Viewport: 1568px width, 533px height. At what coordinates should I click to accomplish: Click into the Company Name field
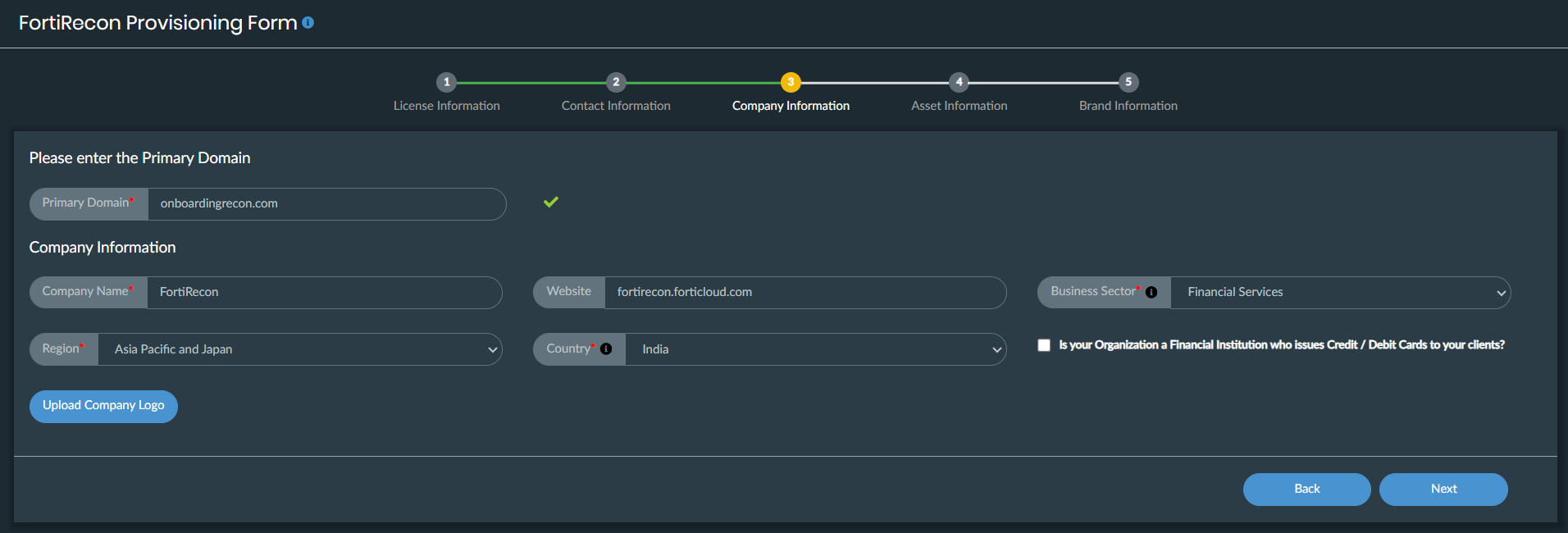(x=324, y=292)
